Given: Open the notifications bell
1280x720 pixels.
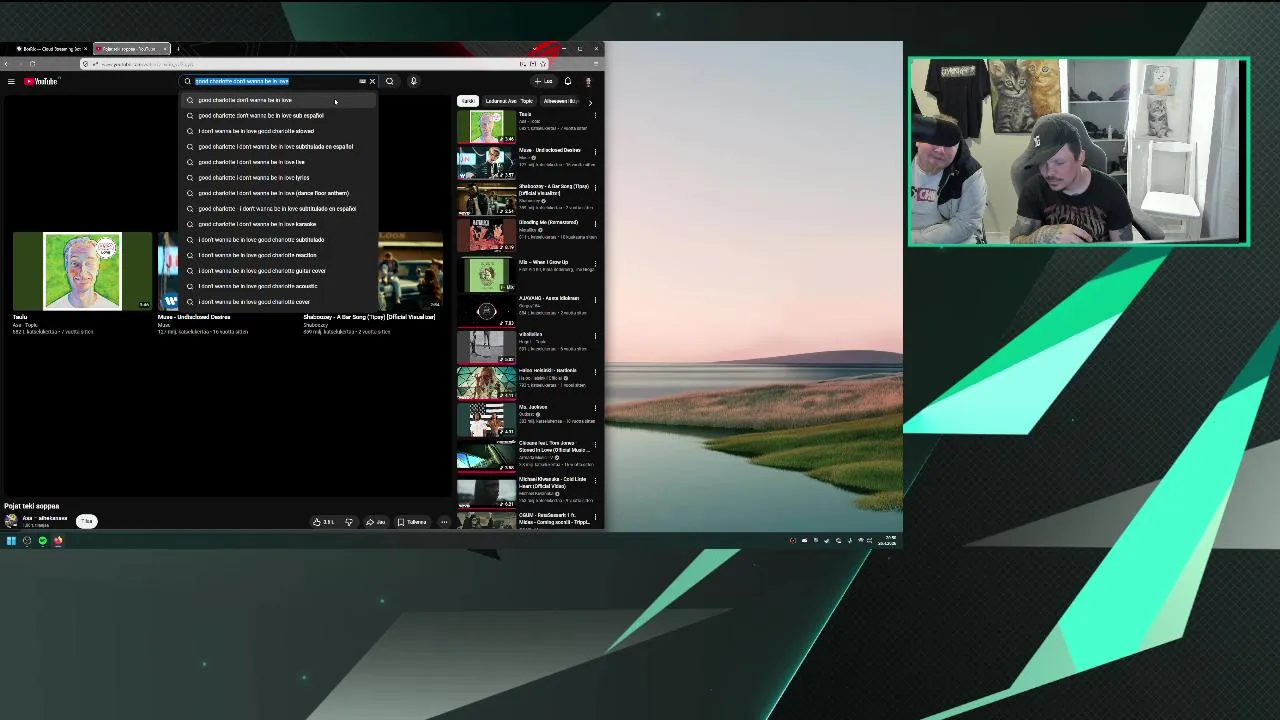Looking at the screenshot, I should (x=568, y=81).
